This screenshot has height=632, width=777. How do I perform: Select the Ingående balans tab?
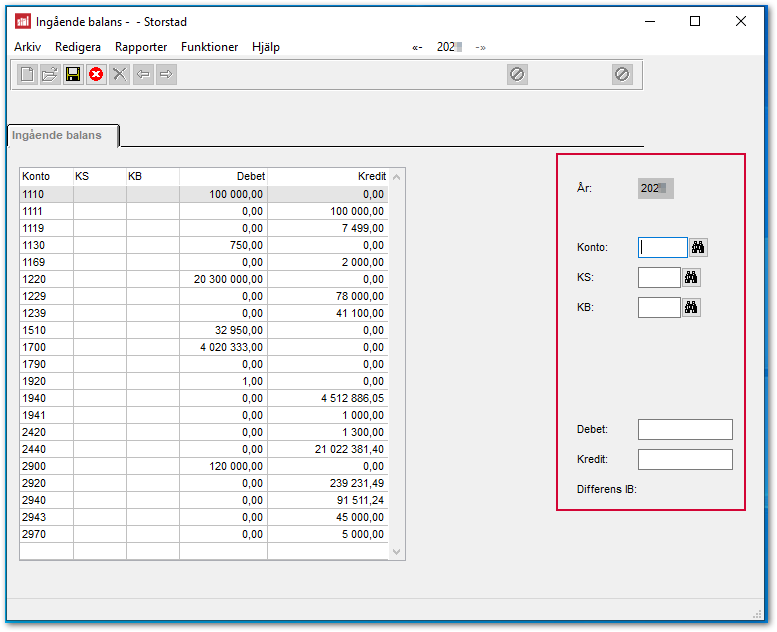(x=62, y=135)
